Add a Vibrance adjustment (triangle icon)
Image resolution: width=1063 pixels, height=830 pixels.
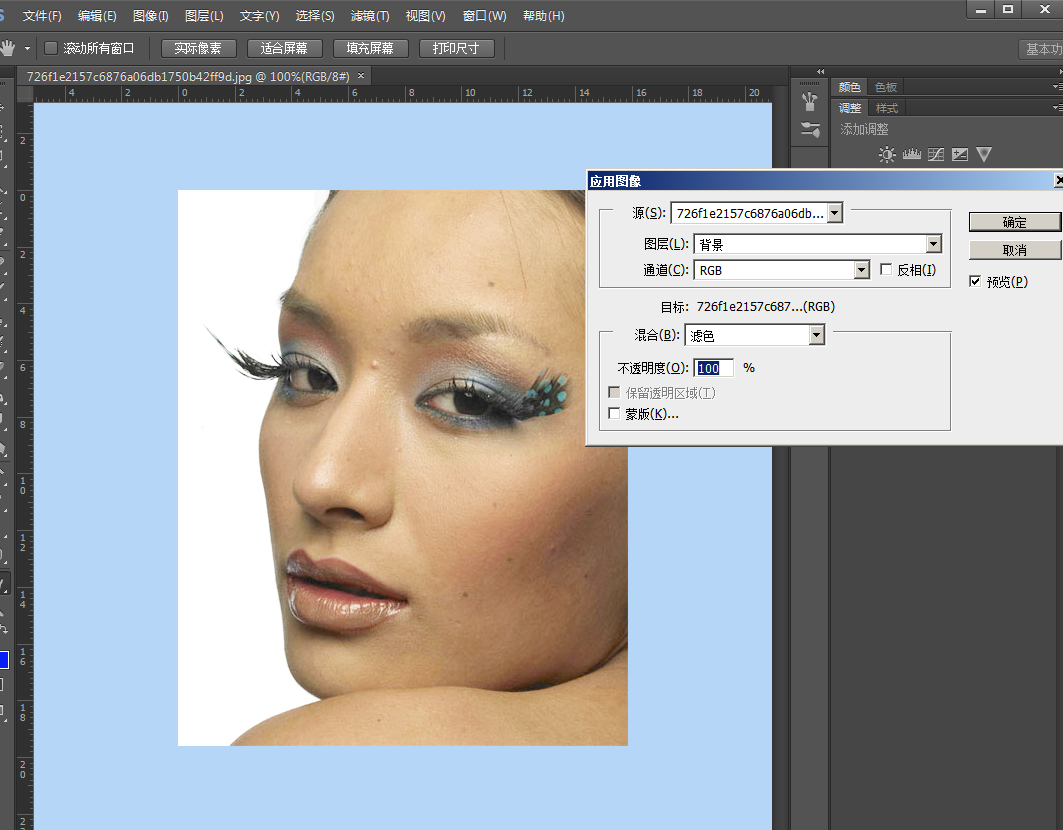tap(984, 154)
